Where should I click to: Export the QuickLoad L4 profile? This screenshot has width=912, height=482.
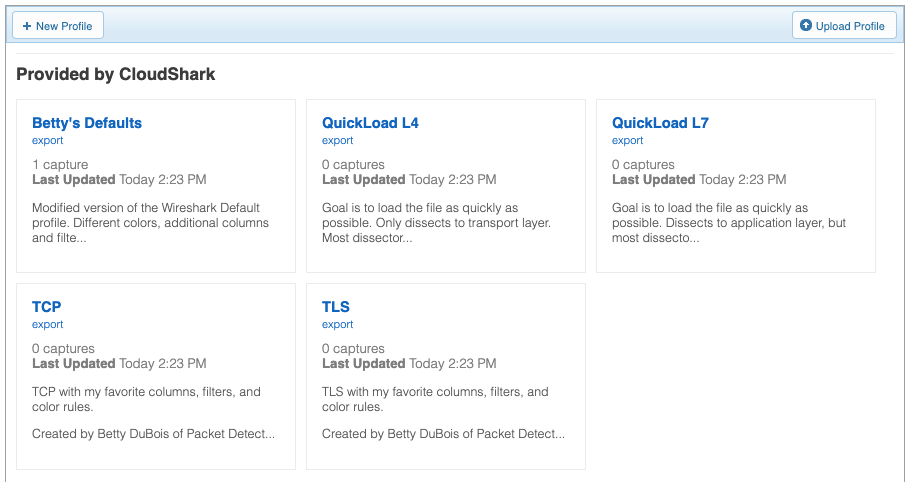click(x=337, y=140)
